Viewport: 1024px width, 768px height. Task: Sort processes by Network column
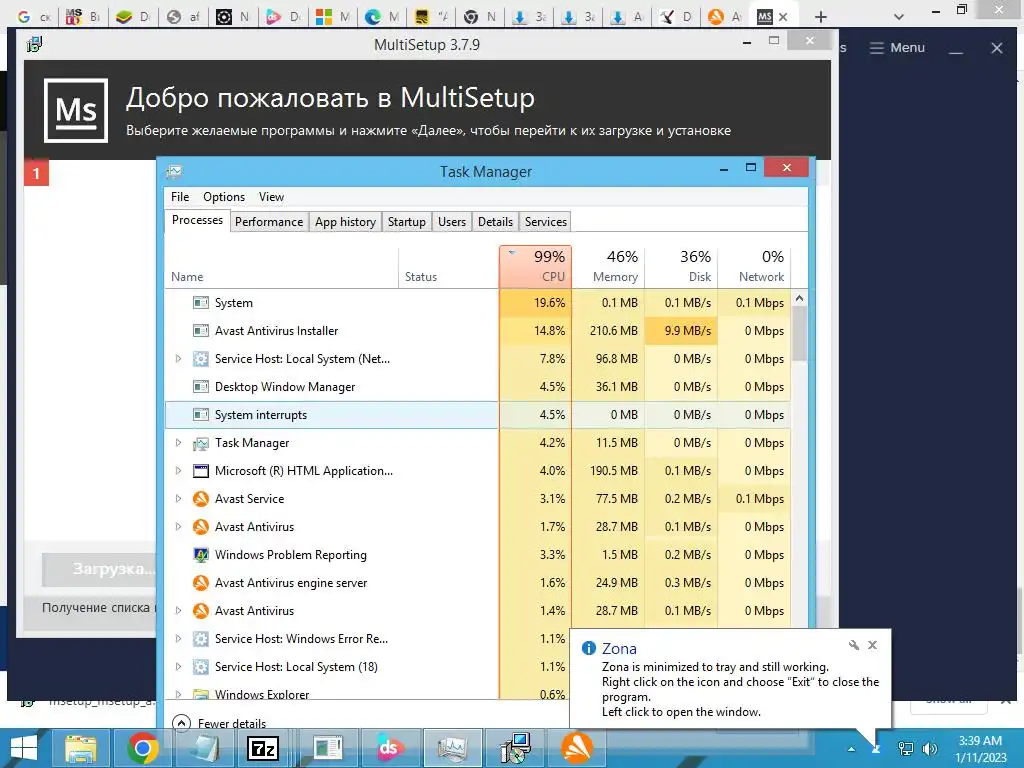(x=754, y=266)
